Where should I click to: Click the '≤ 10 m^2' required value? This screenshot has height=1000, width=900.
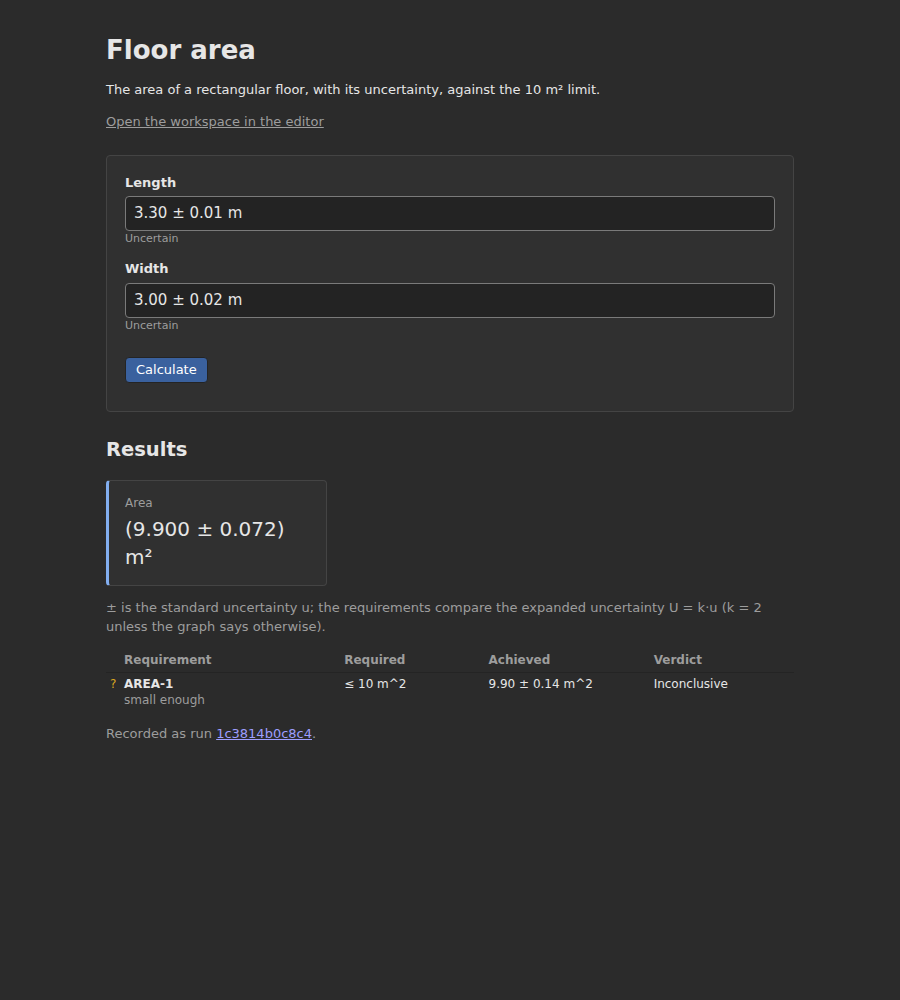coord(375,684)
